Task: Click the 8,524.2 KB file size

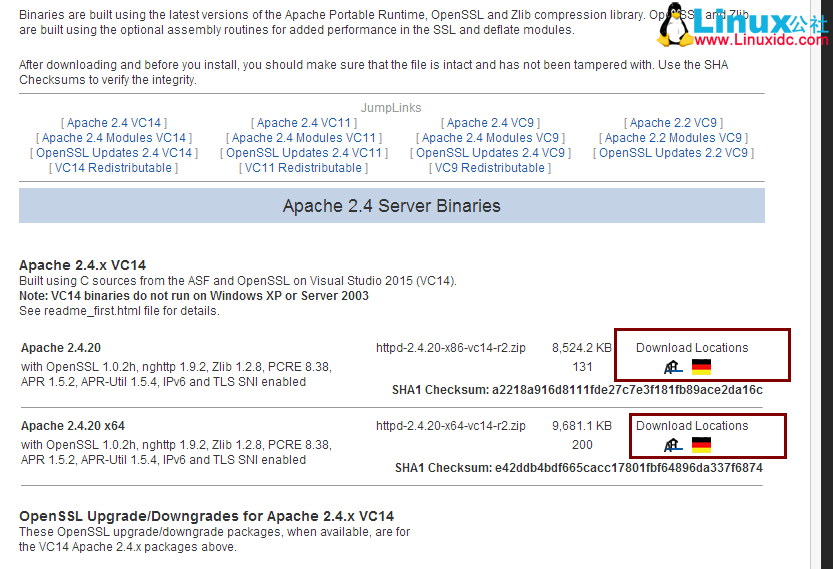Action: [582, 347]
